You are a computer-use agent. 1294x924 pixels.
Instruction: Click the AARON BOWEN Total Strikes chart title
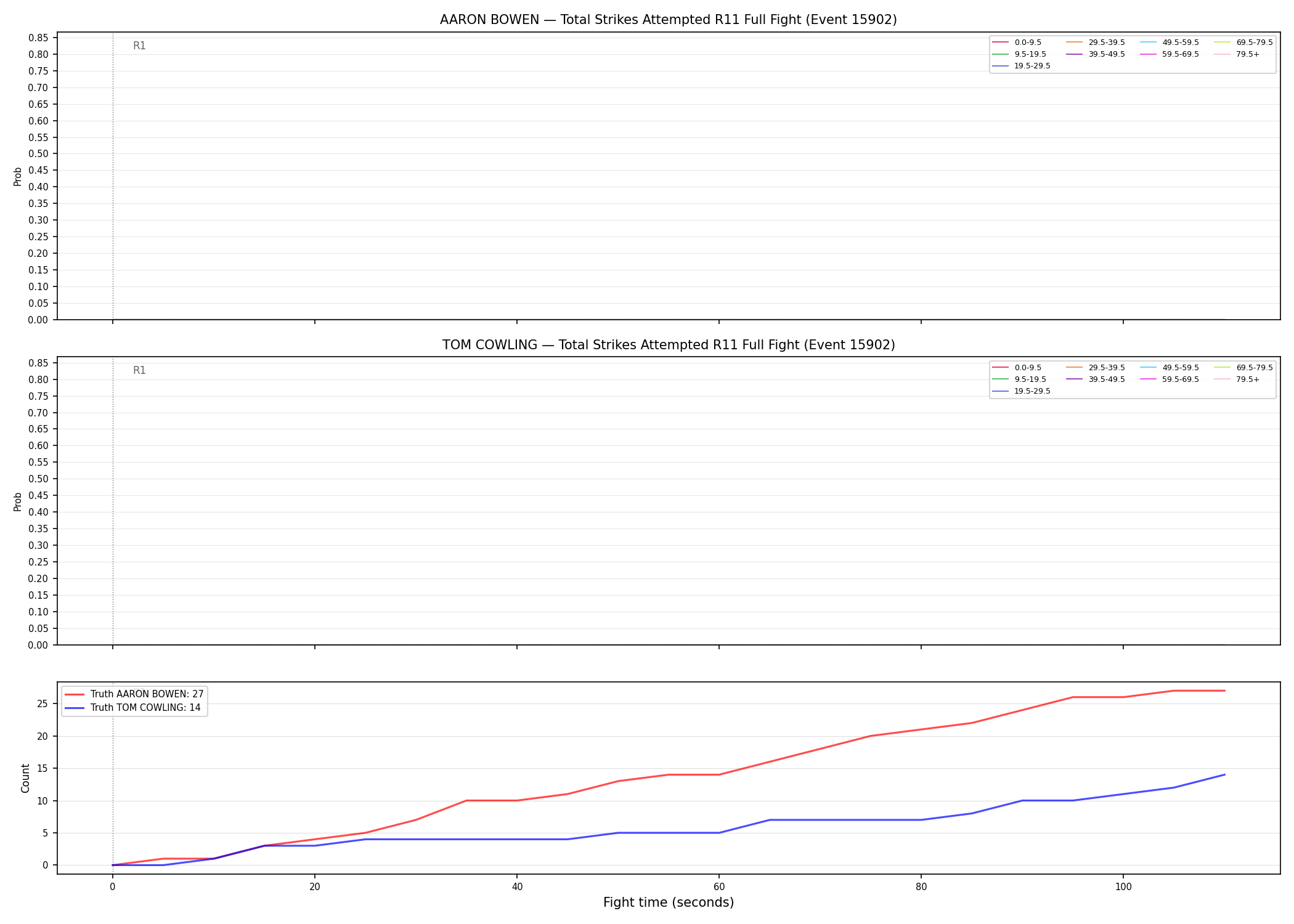tap(668, 20)
